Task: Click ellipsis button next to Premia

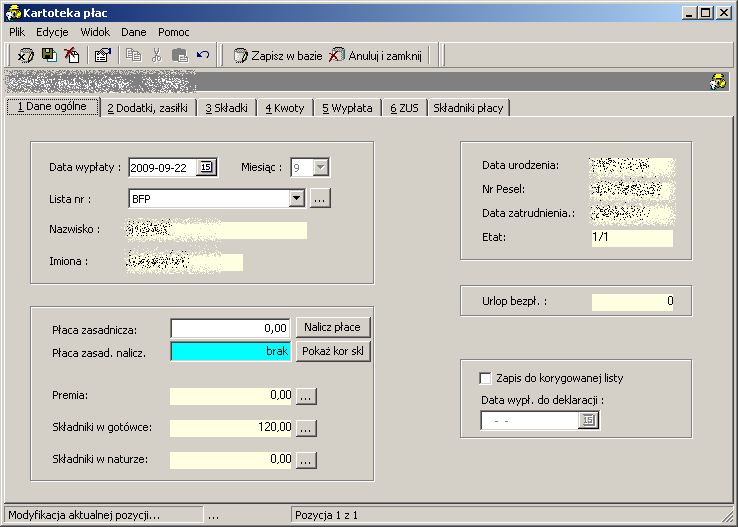Action: (306, 396)
